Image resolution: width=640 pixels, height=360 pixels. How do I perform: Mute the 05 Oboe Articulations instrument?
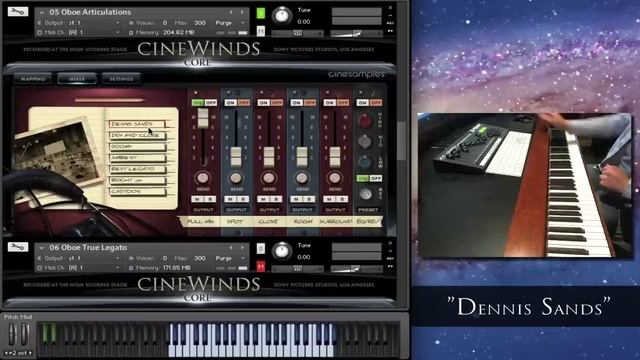261,31
